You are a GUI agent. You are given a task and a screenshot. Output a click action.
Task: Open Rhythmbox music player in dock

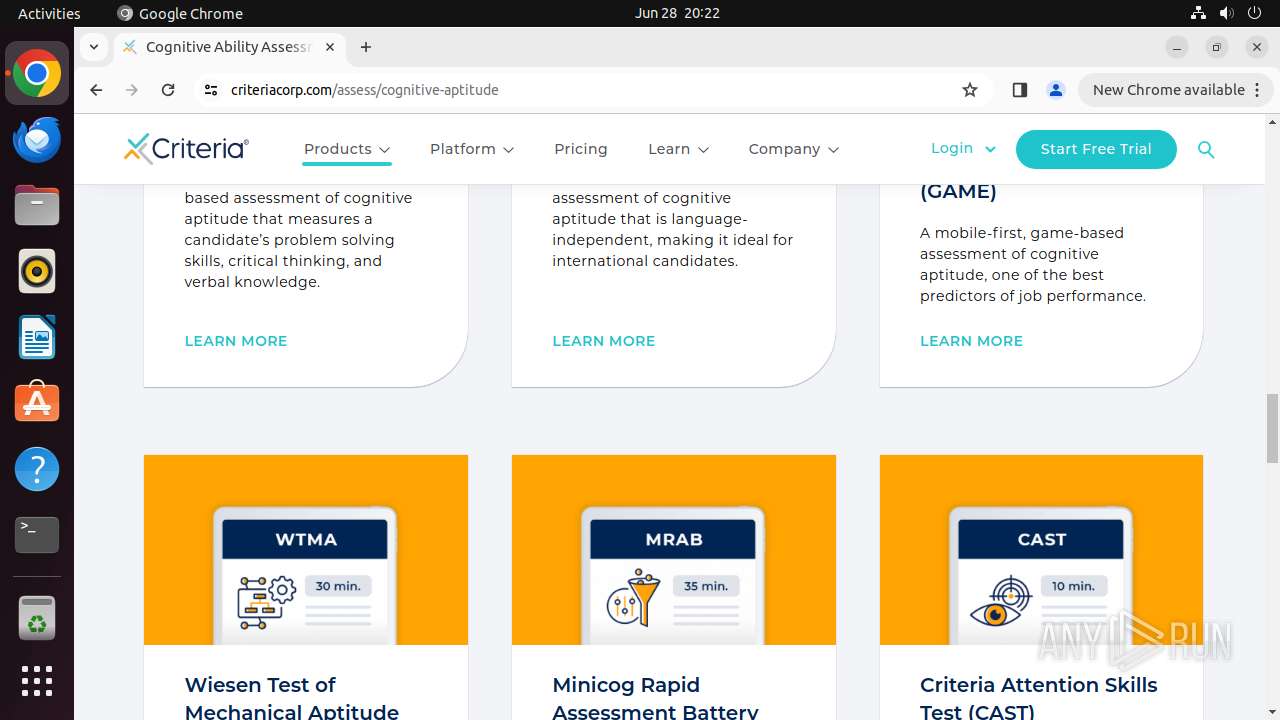[x=37, y=271]
